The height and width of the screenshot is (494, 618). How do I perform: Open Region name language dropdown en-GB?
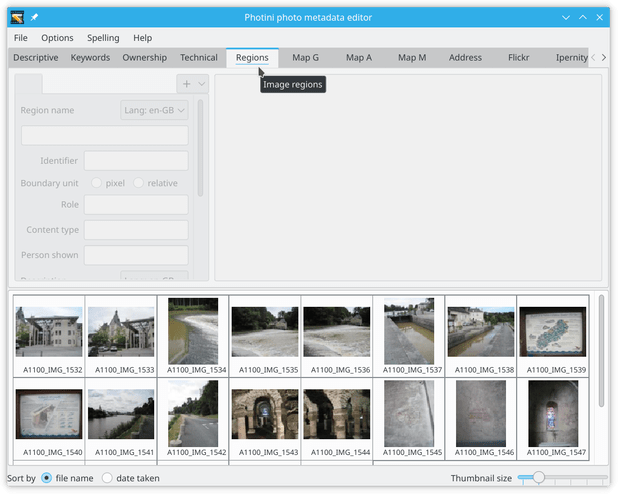[x=154, y=110]
